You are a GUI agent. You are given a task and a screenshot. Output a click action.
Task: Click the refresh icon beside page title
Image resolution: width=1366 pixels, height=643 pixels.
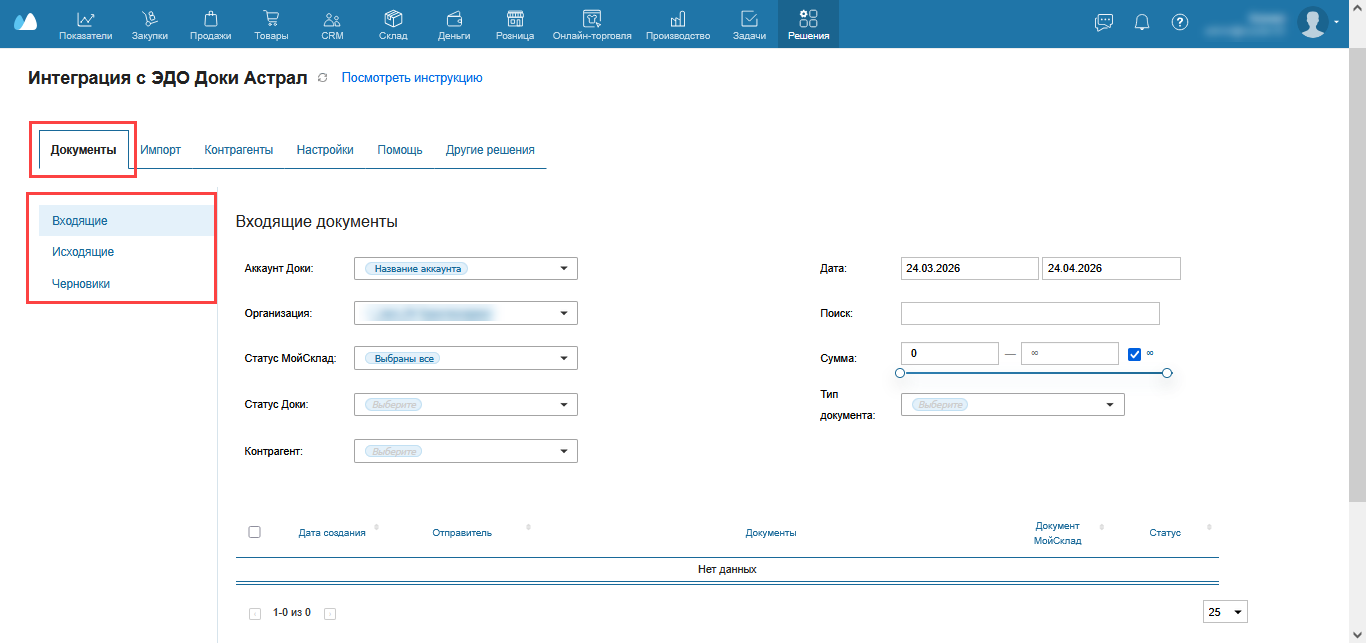[322, 78]
